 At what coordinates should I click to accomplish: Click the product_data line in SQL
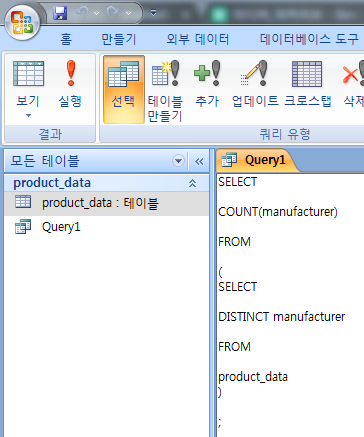coord(253,377)
